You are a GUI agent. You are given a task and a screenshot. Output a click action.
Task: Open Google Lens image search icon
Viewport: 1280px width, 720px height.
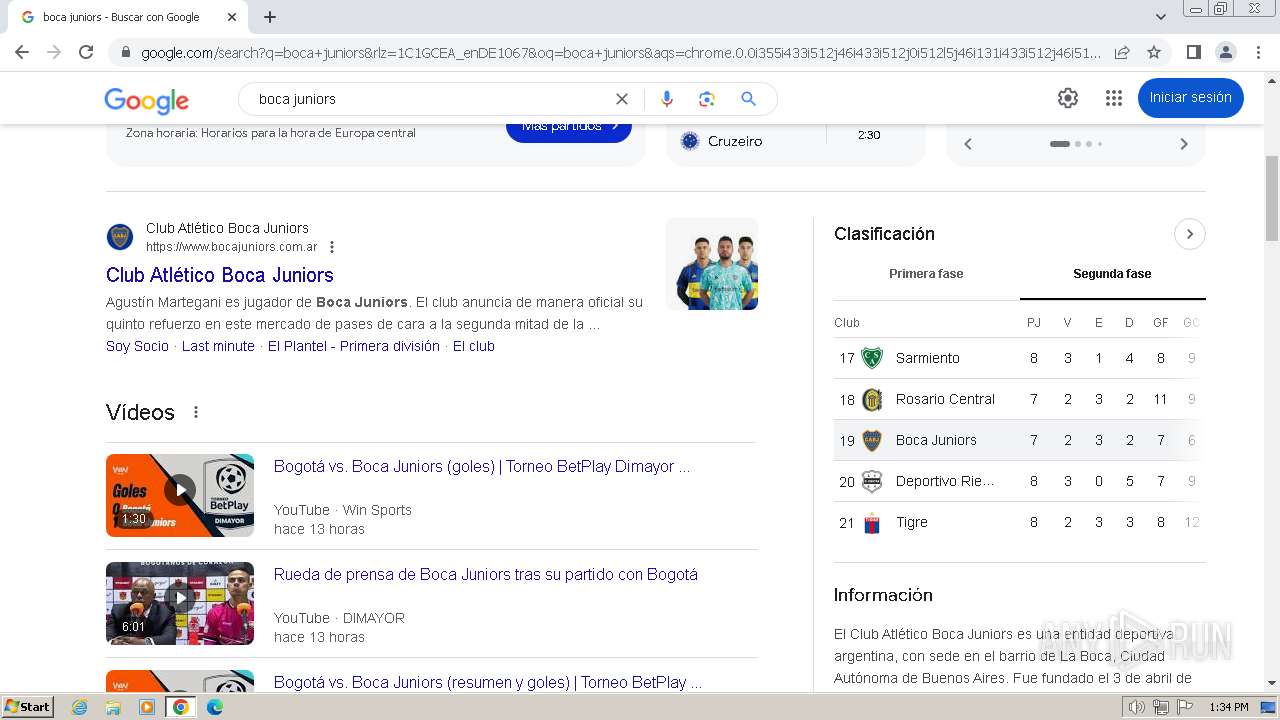[x=707, y=99]
